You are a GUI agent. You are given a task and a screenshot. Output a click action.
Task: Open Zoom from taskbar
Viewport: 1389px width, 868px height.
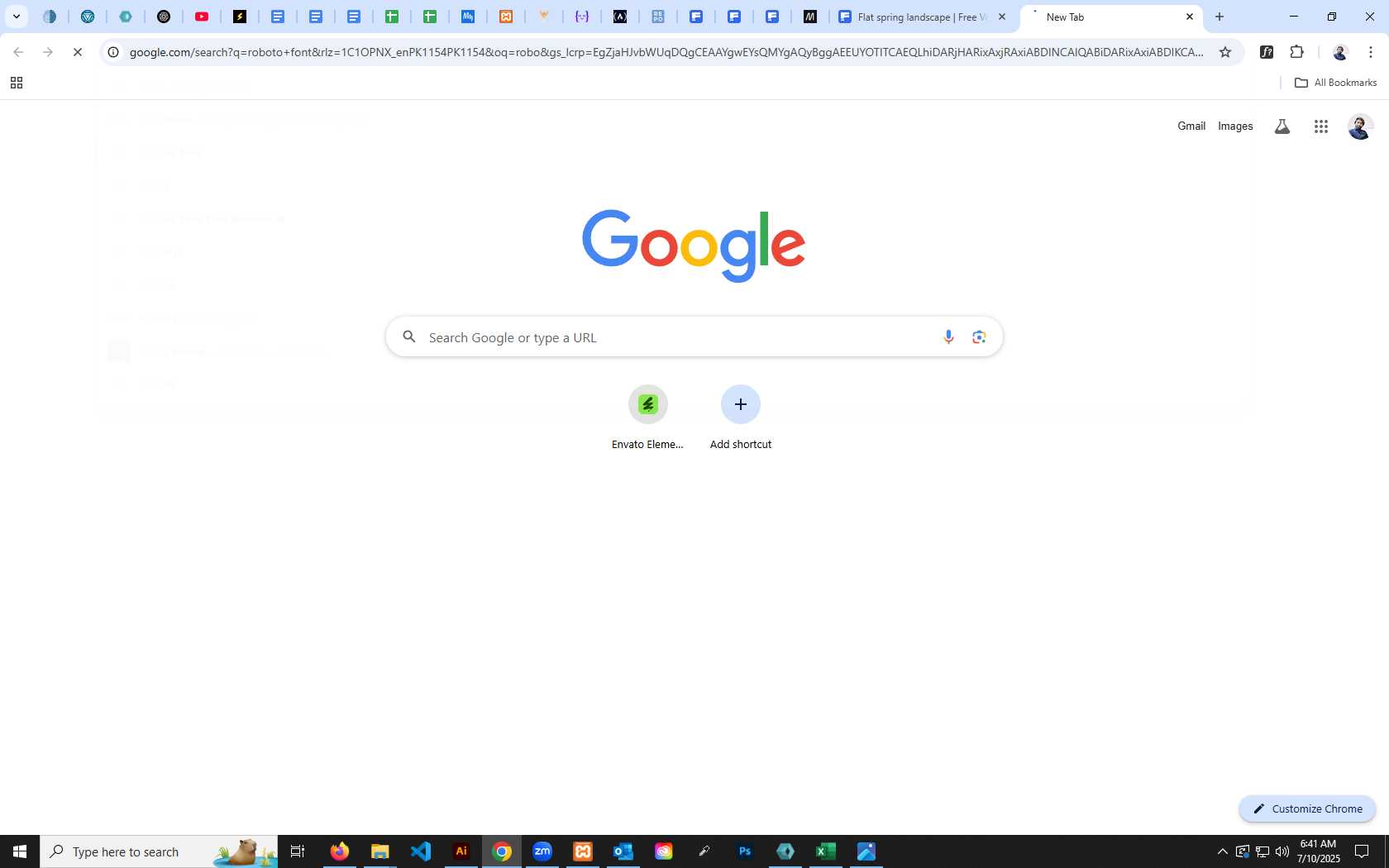542,851
